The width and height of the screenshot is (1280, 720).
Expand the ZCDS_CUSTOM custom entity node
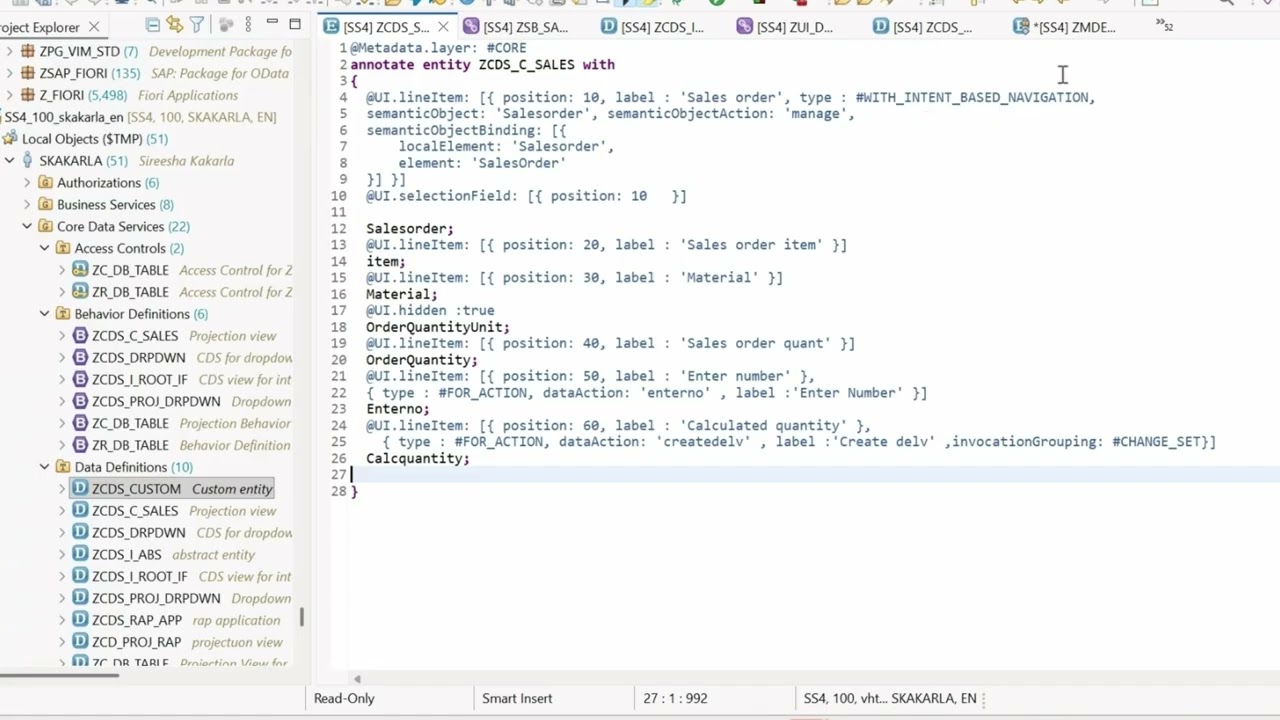coord(62,489)
